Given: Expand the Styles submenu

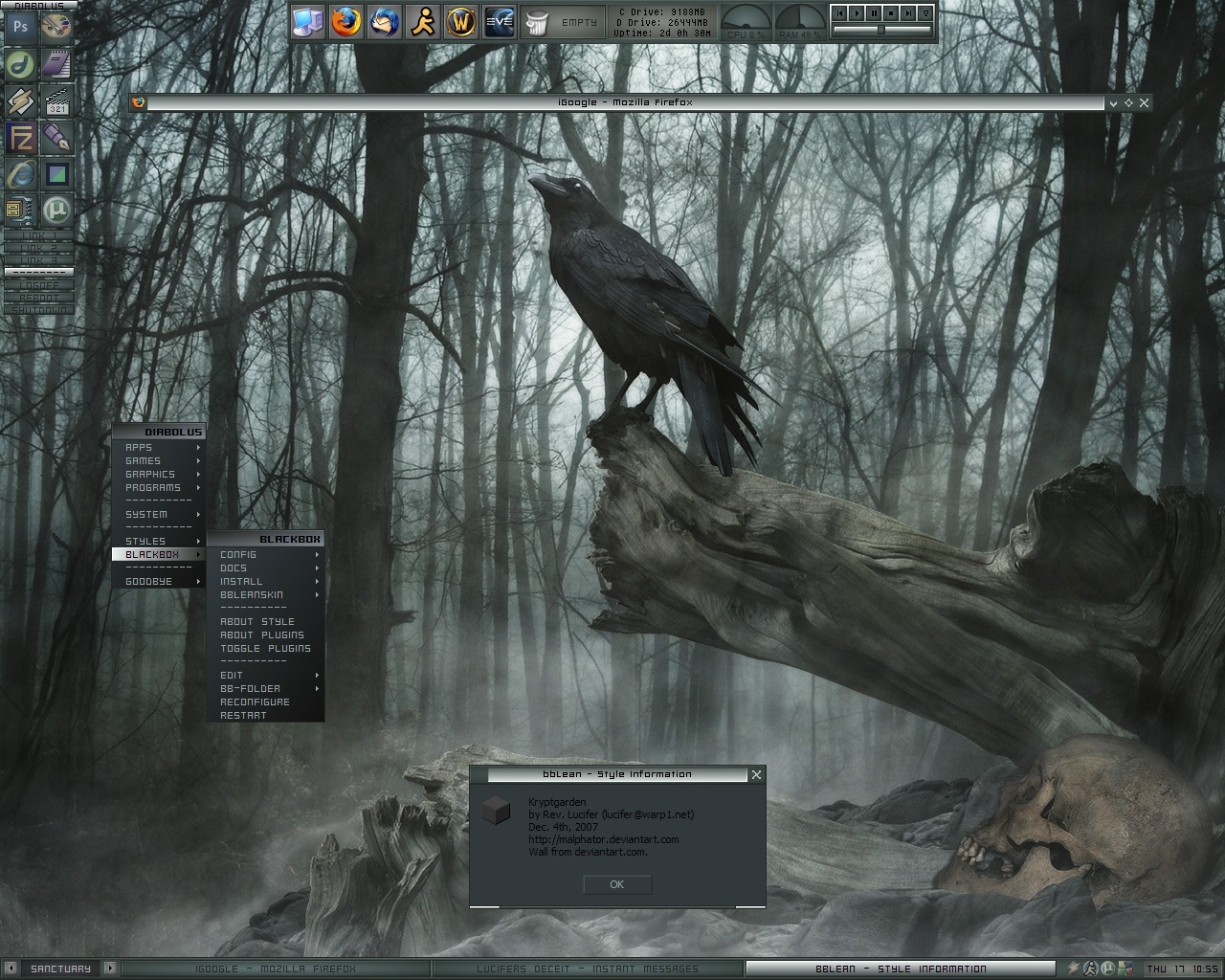Looking at the screenshot, I should coord(159,541).
